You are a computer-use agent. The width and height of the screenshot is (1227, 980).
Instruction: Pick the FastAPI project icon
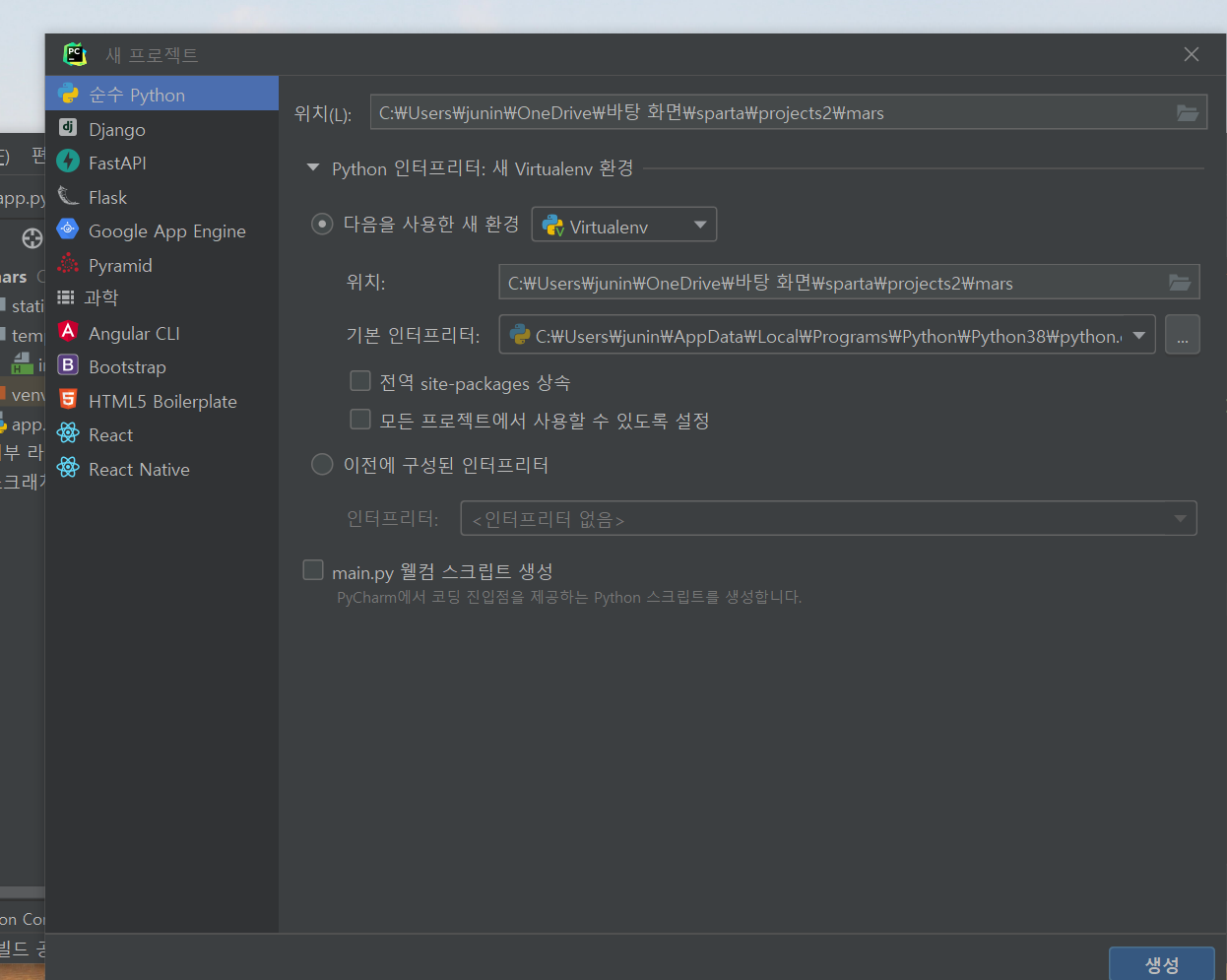pos(68,162)
